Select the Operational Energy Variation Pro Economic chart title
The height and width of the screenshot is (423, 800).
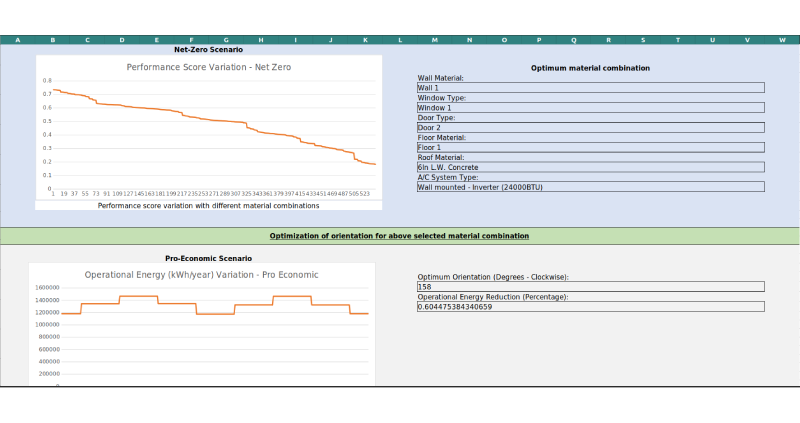pyautogui.click(x=201, y=274)
